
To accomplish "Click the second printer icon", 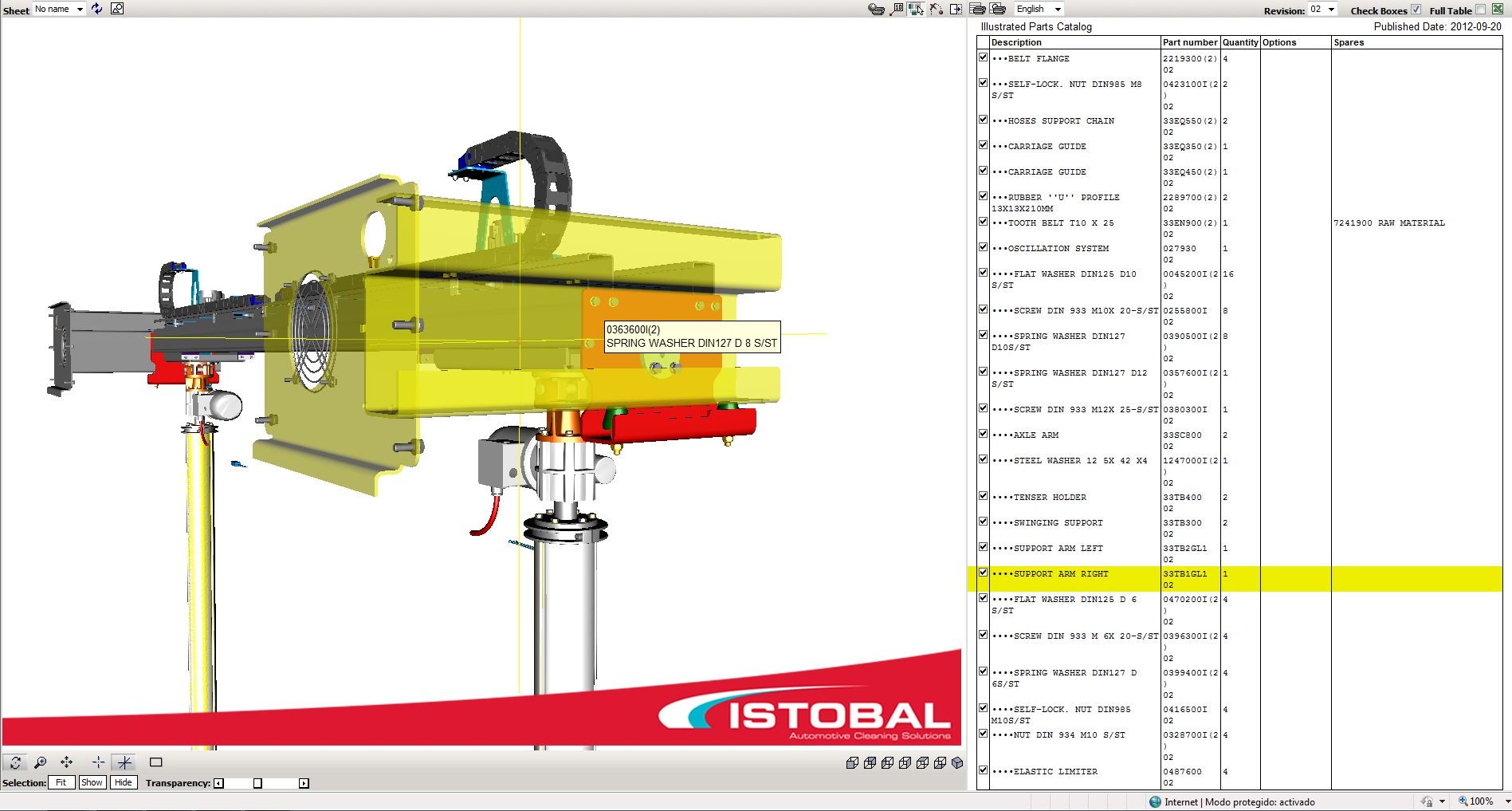I will [x=998, y=9].
